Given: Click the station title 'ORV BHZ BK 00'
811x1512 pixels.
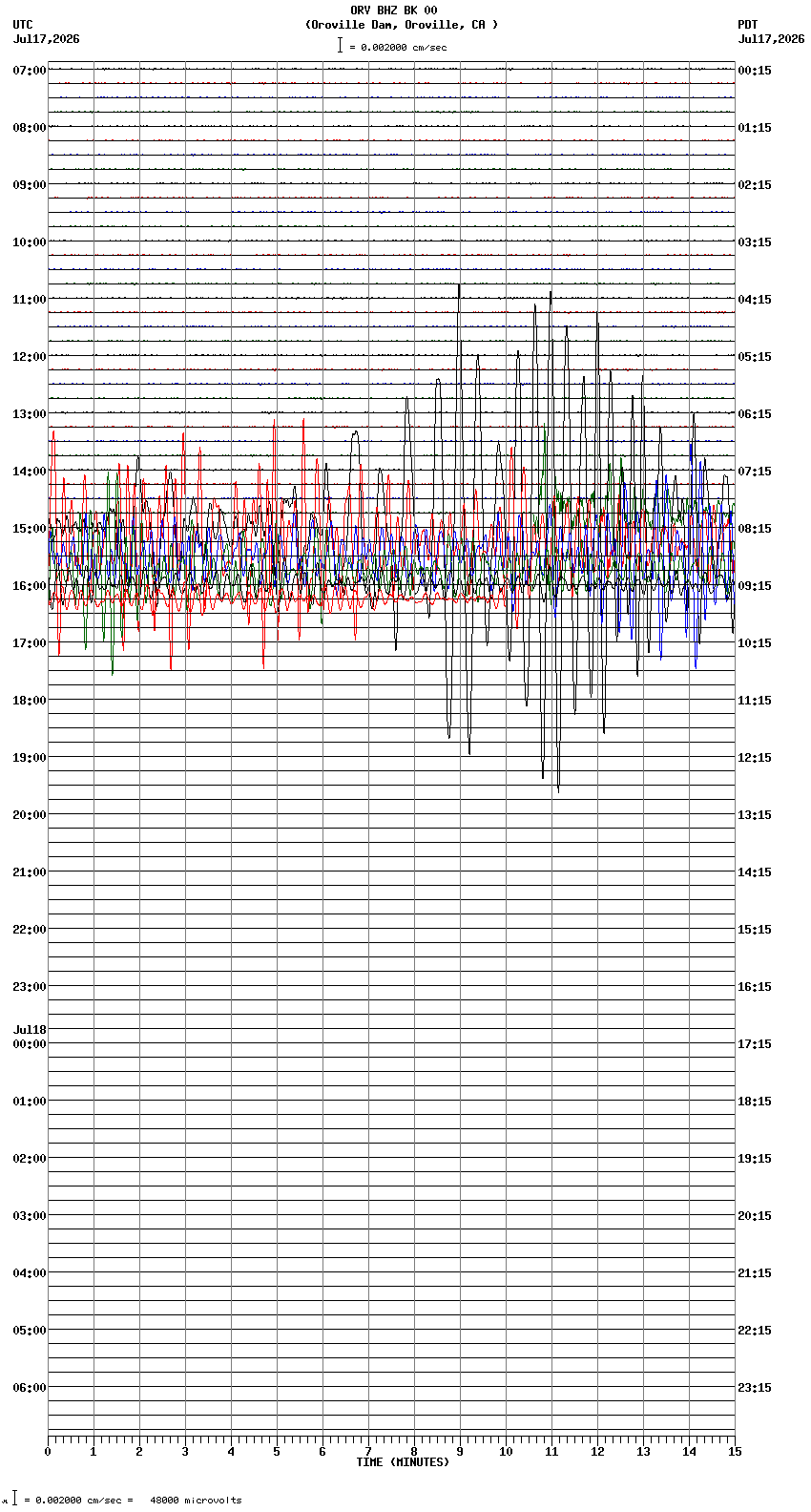Looking at the screenshot, I should [394, 10].
